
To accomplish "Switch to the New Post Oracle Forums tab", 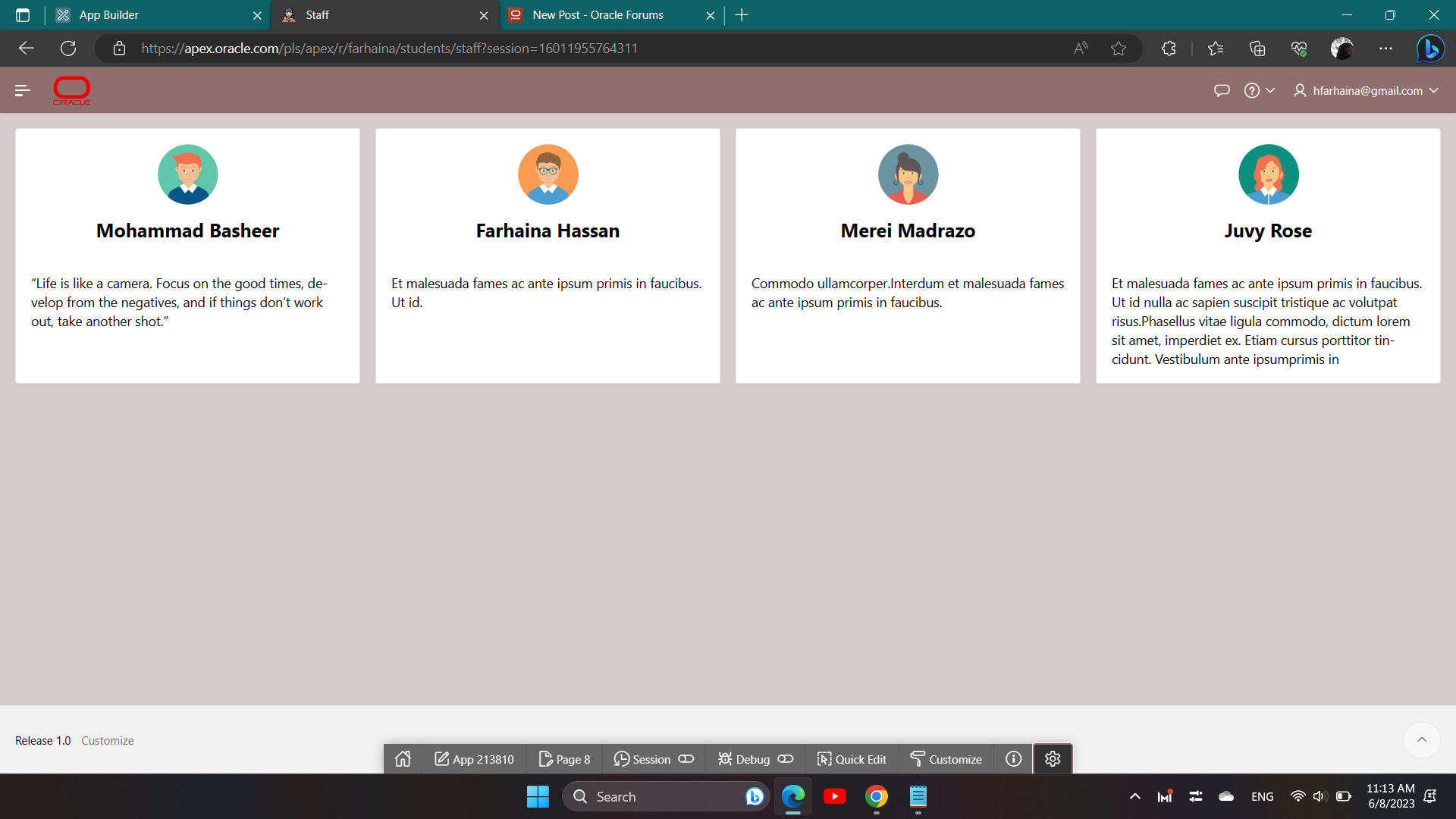I will (x=599, y=15).
